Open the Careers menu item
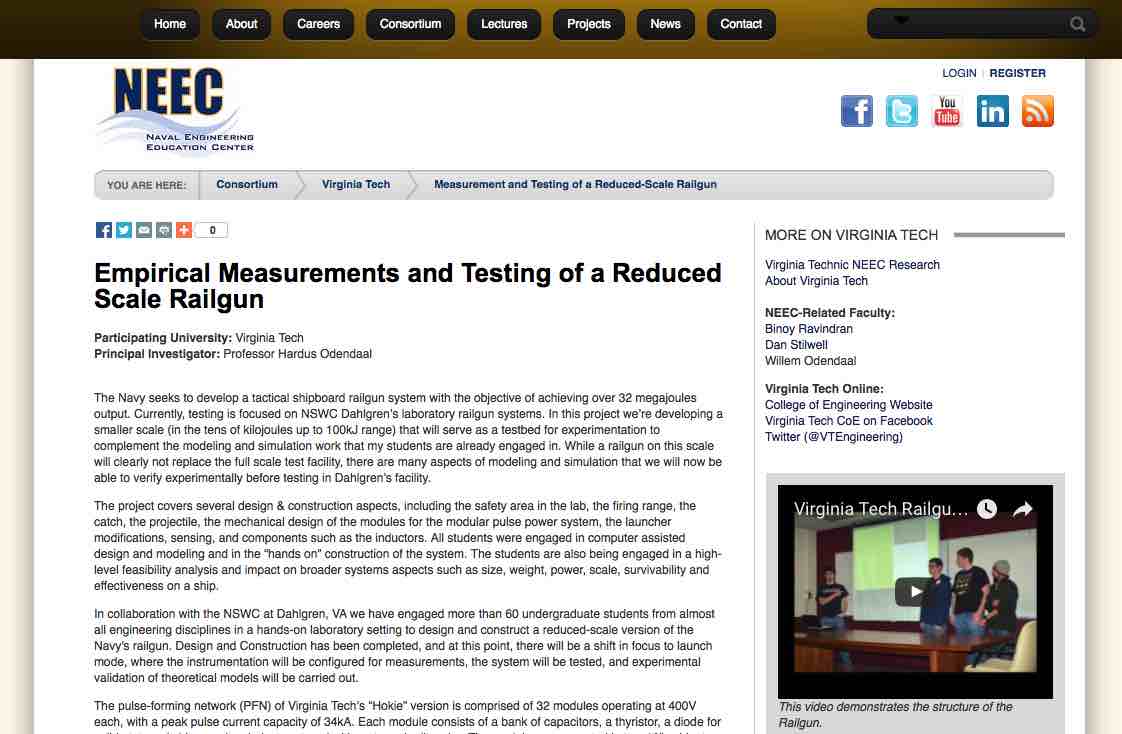This screenshot has height=734, width=1122. [x=318, y=24]
